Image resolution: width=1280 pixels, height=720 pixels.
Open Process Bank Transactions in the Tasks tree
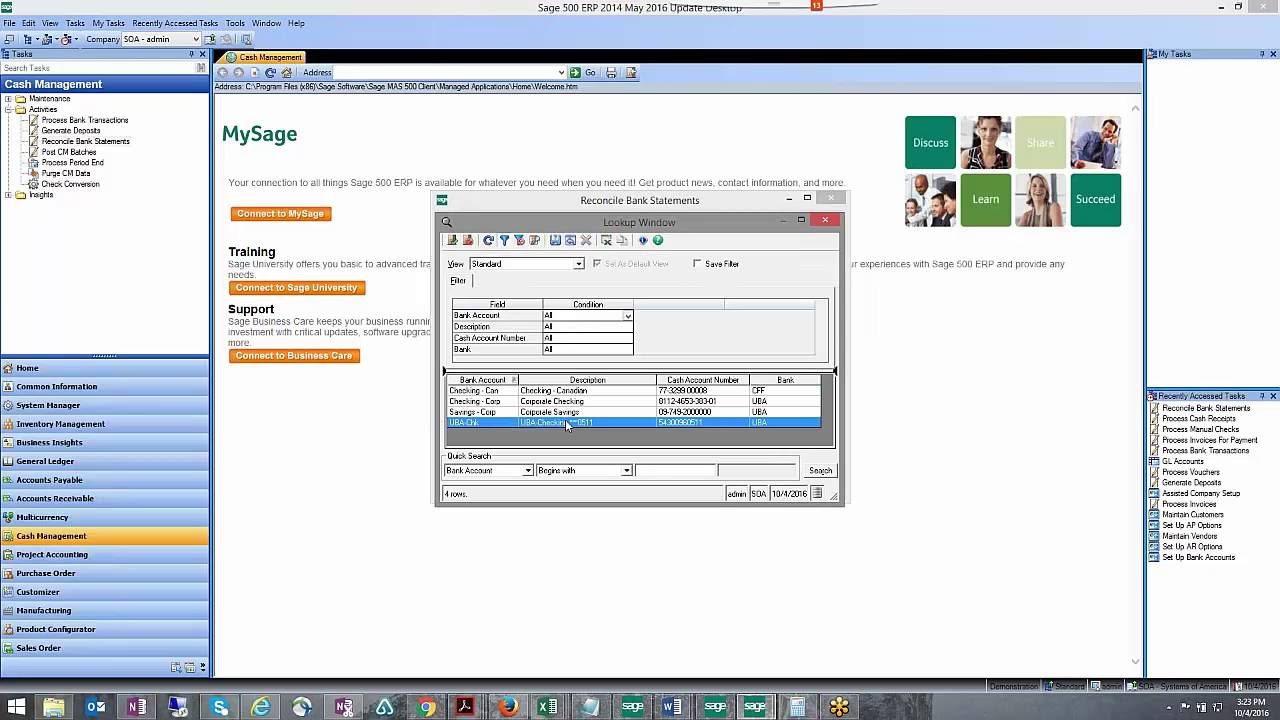click(x=85, y=120)
